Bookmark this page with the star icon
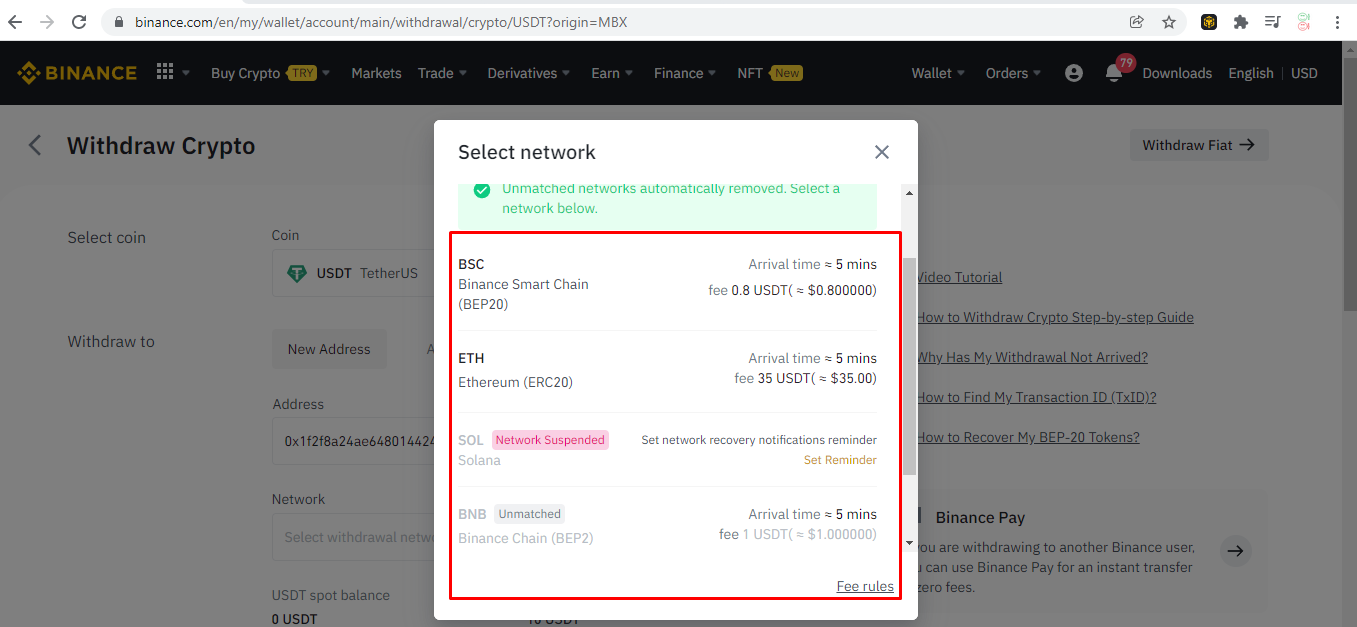Screen dimensions: 1357x627 point(1169,22)
